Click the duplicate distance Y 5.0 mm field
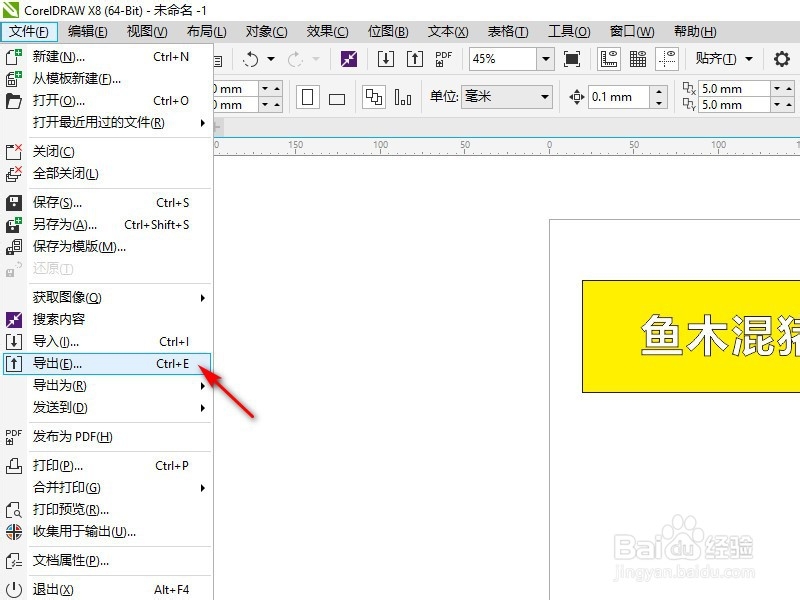The width and height of the screenshot is (800, 600). (733, 105)
